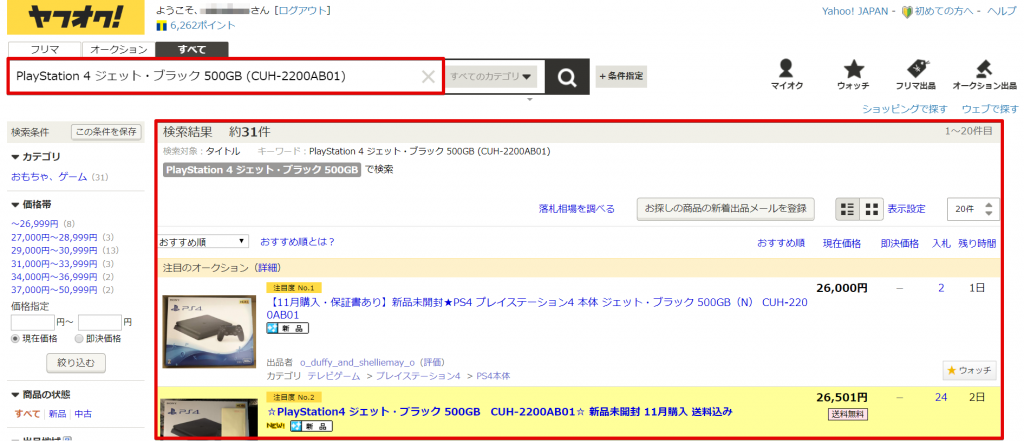This screenshot has width=1024, height=442.
Task: Sort by 入札 column header
Action: point(940,244)
